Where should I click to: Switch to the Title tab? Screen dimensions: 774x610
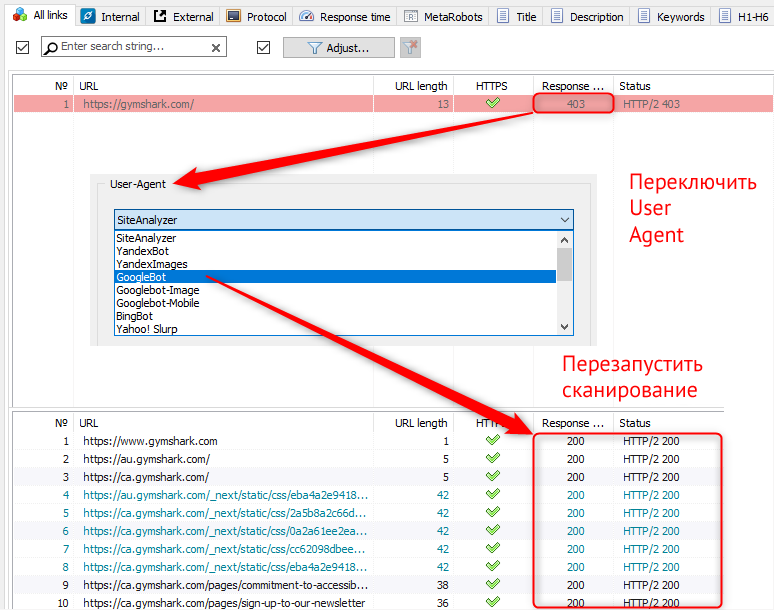(517, 17)
